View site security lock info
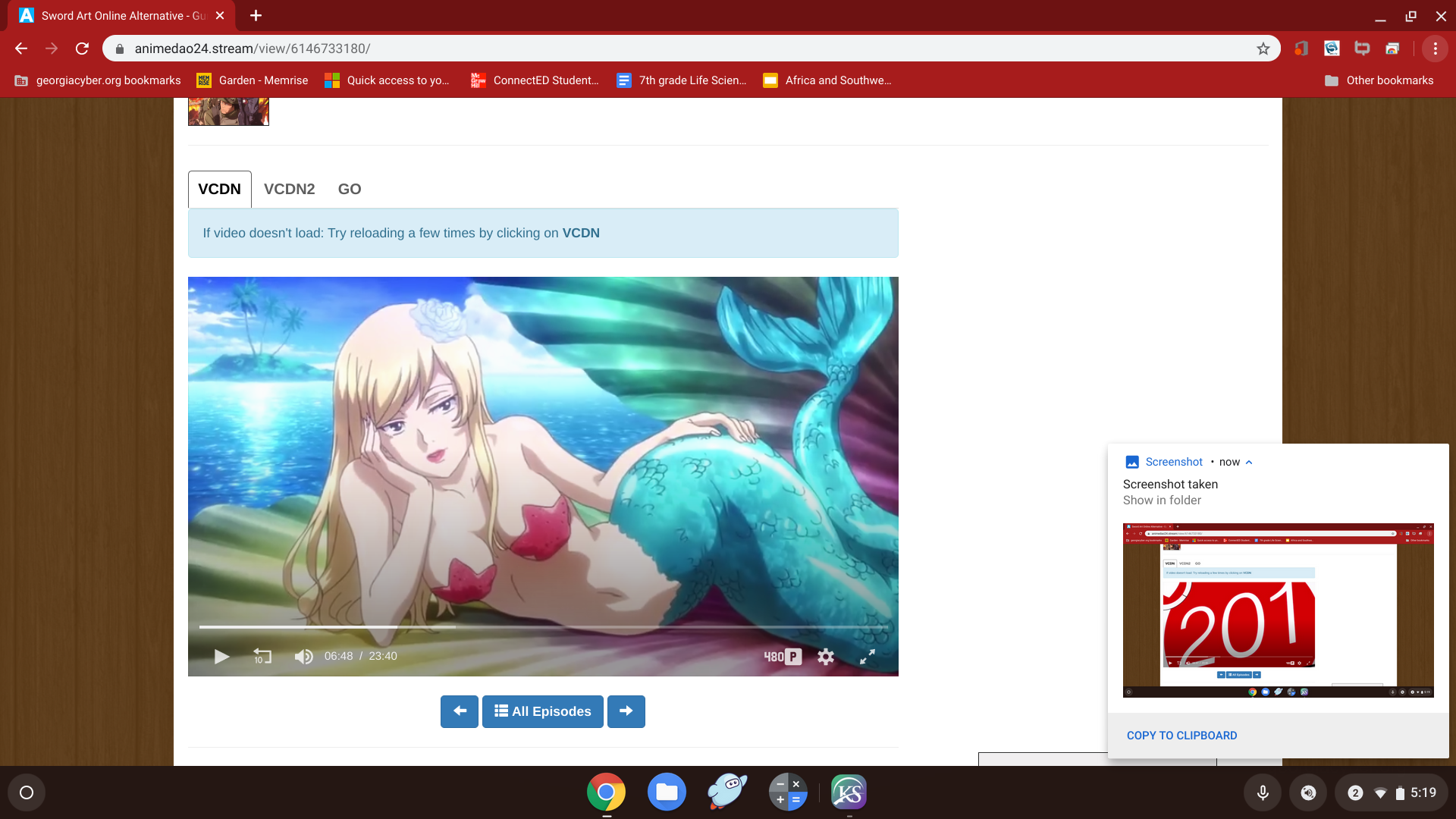 point(119,49)
